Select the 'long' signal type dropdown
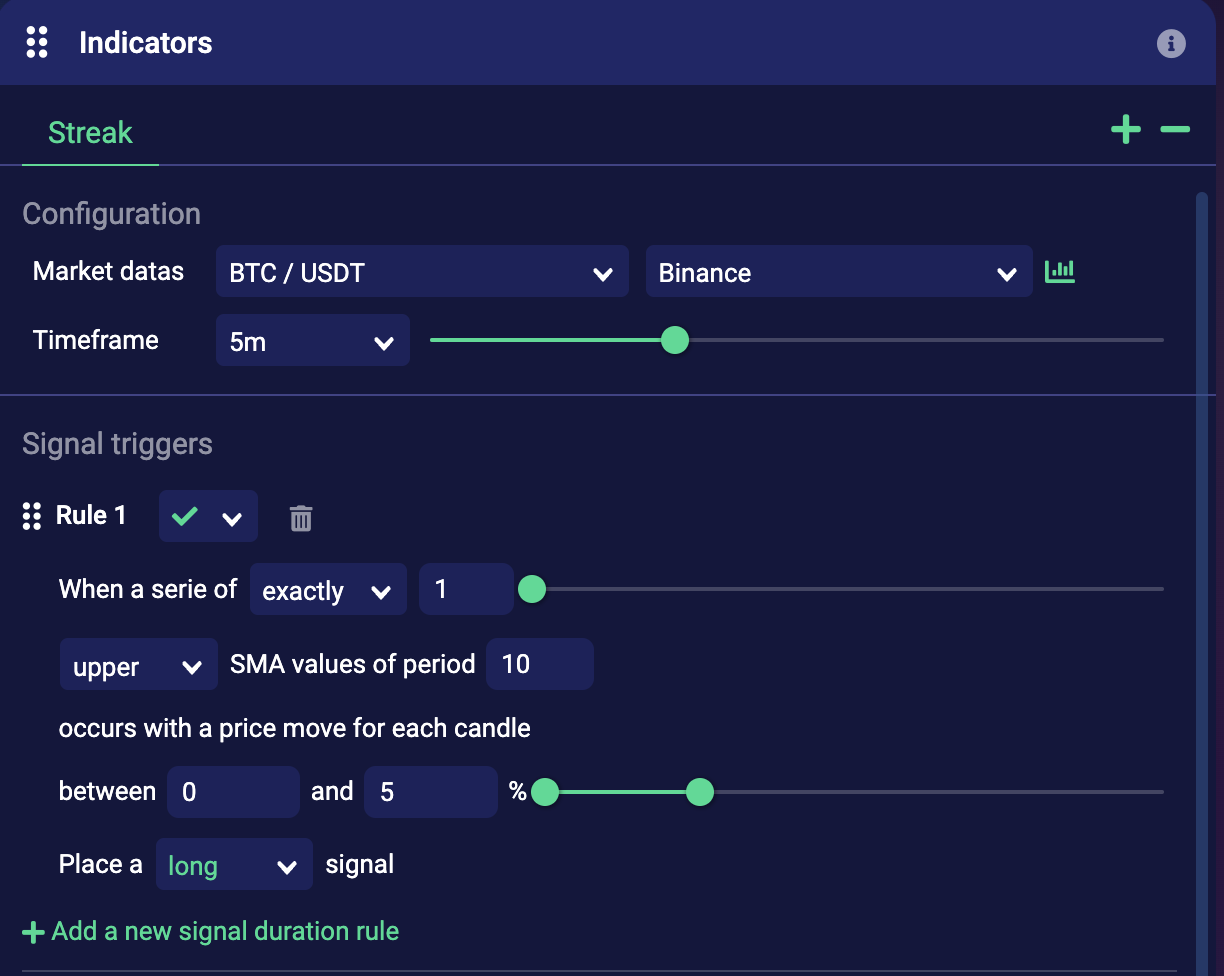 click(x=233, y=865)
